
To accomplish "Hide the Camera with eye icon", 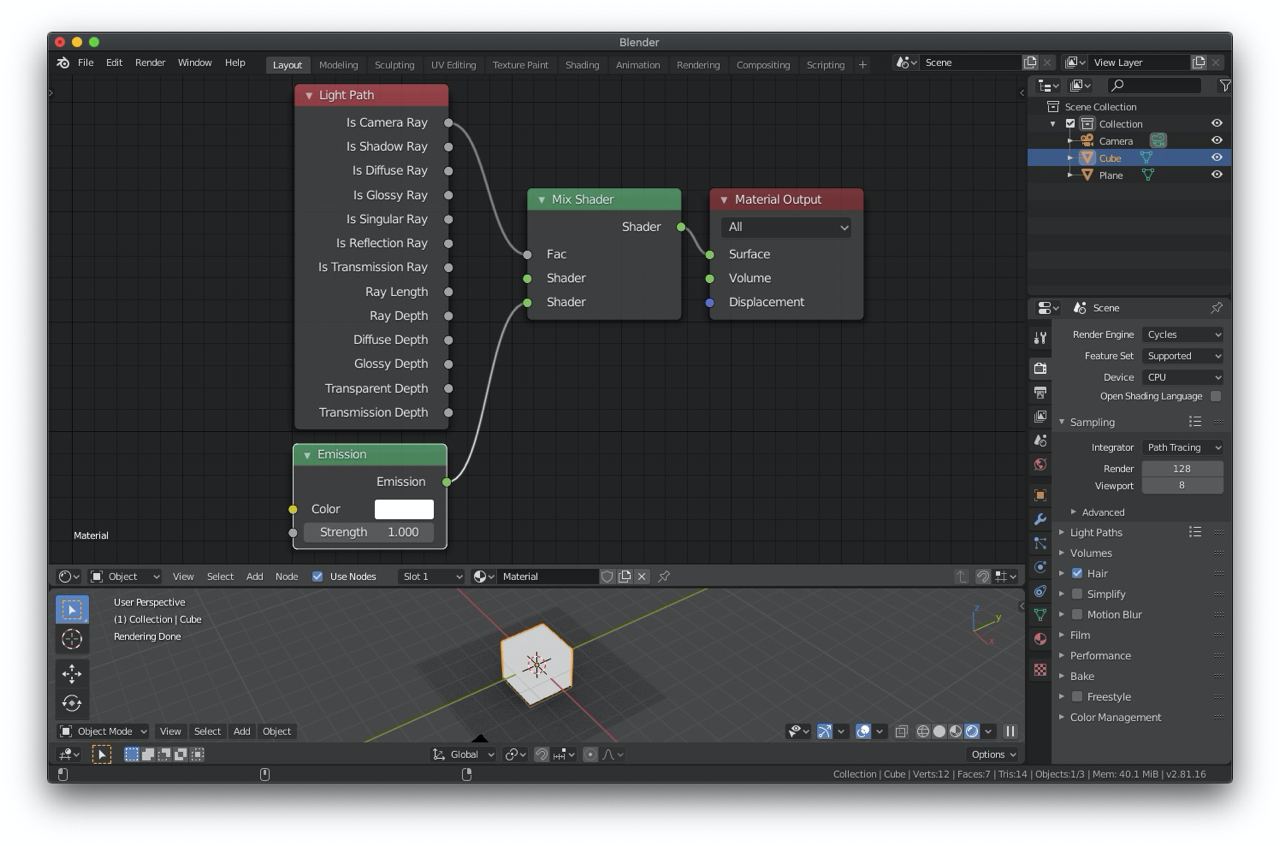I will 1217,141.
